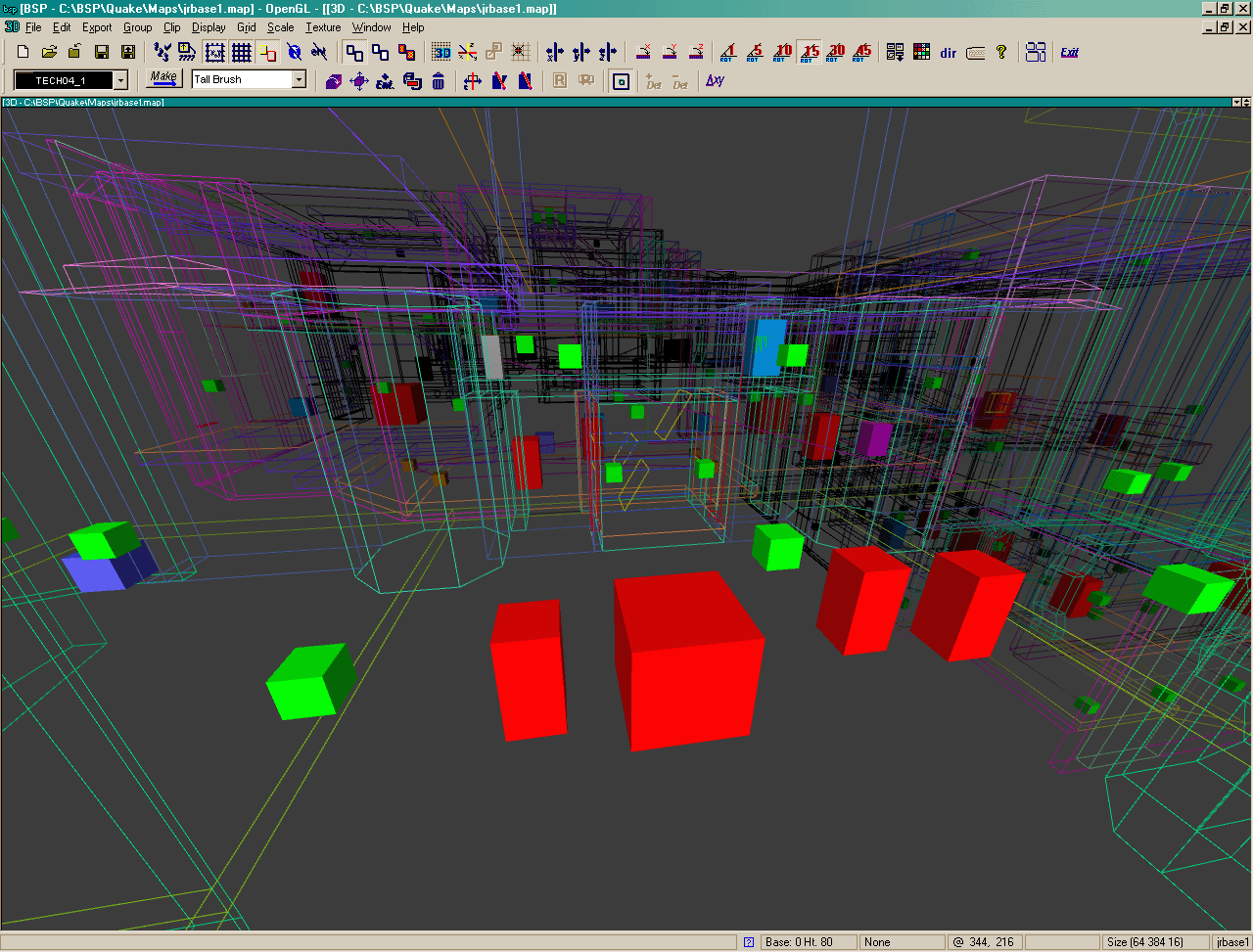
Task: Open the Export menu
Action: (97, 27)
